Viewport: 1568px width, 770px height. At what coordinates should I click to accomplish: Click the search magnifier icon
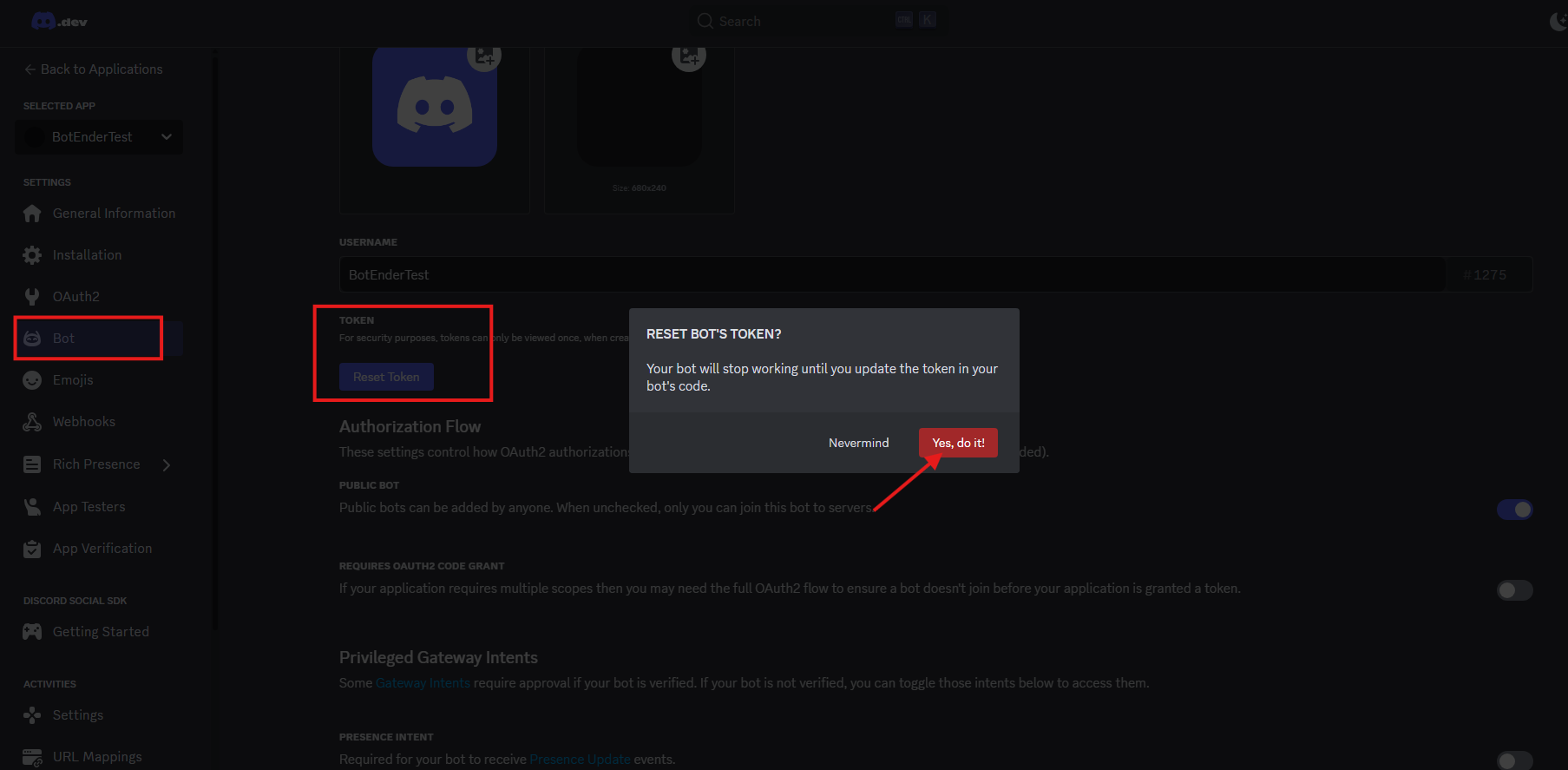(x=705, y=21)
